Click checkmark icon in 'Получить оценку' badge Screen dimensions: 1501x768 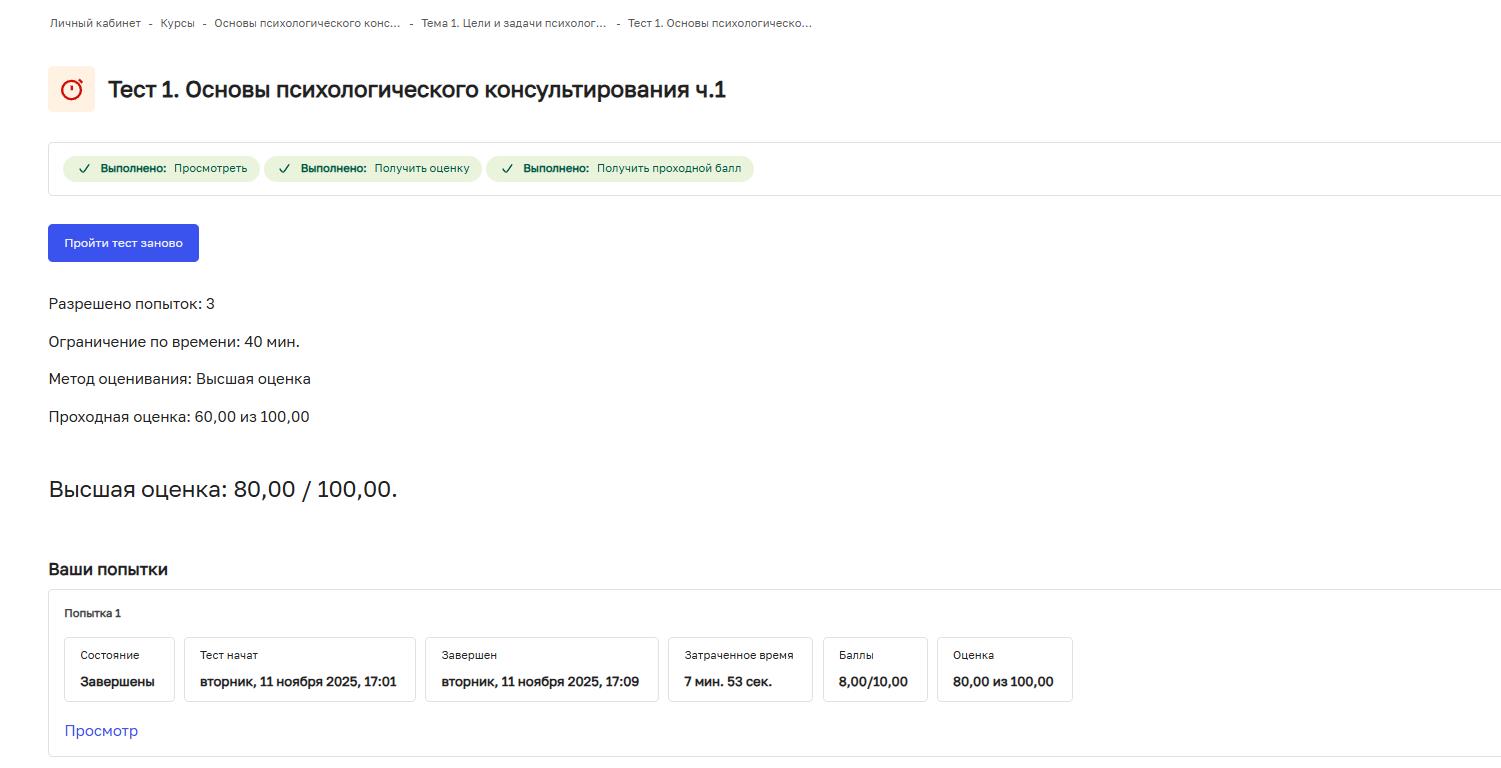pyautogui.click(x=285, y=169)
